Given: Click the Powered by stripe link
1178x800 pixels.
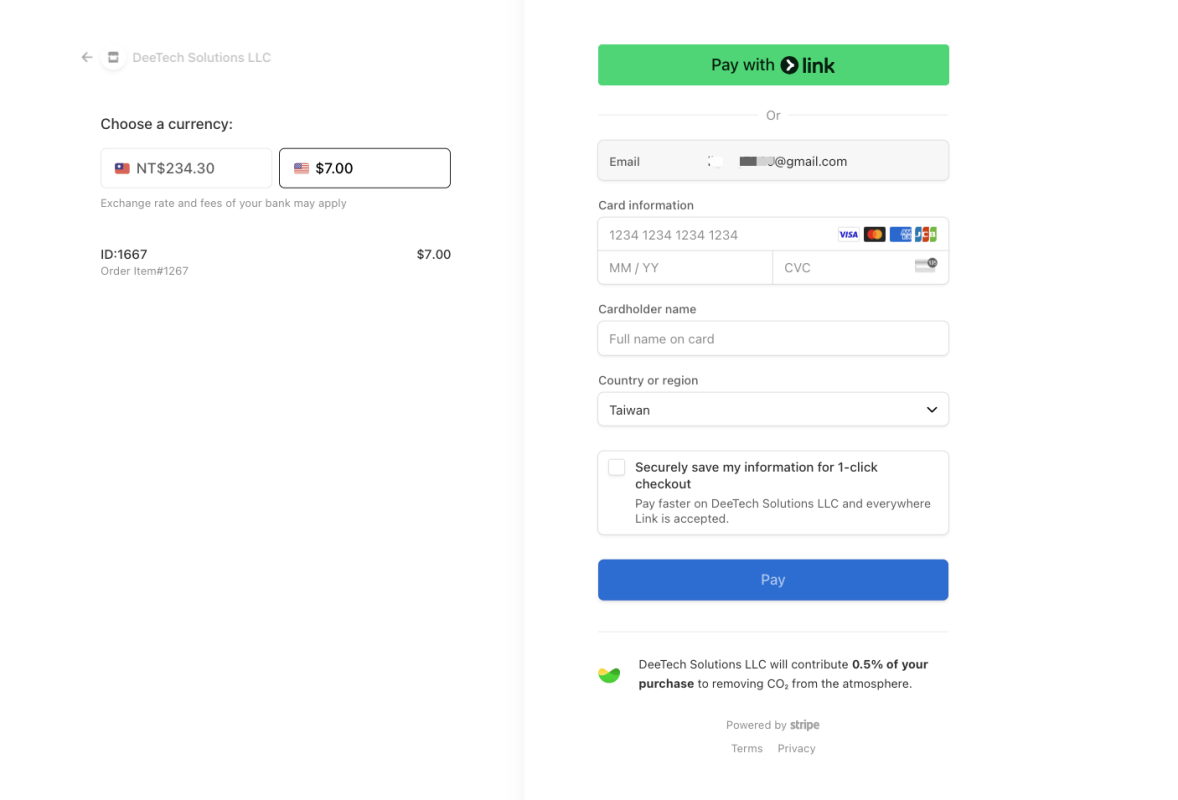Looking at the screenshot, I should tap(772, 725).
